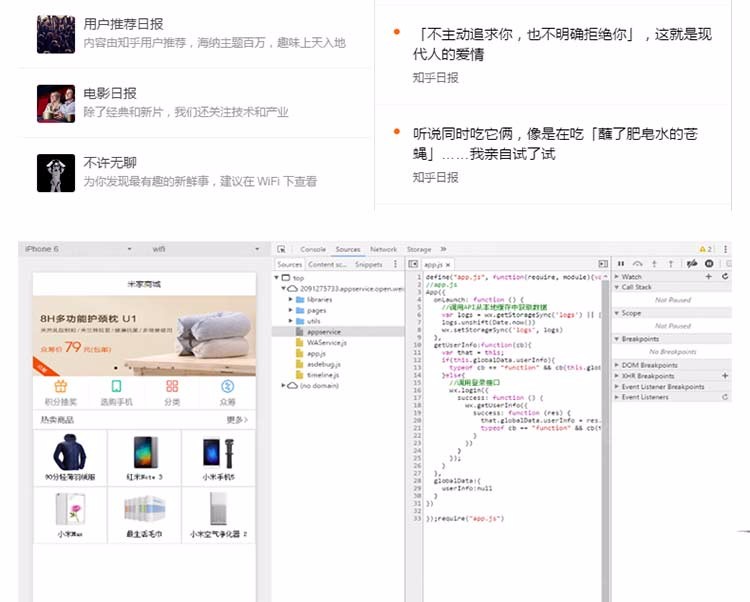The width and height of the screenshot is (750, 602).
Task: Tap the 积分抽奖 gift icon
Action: pos(61,386)
